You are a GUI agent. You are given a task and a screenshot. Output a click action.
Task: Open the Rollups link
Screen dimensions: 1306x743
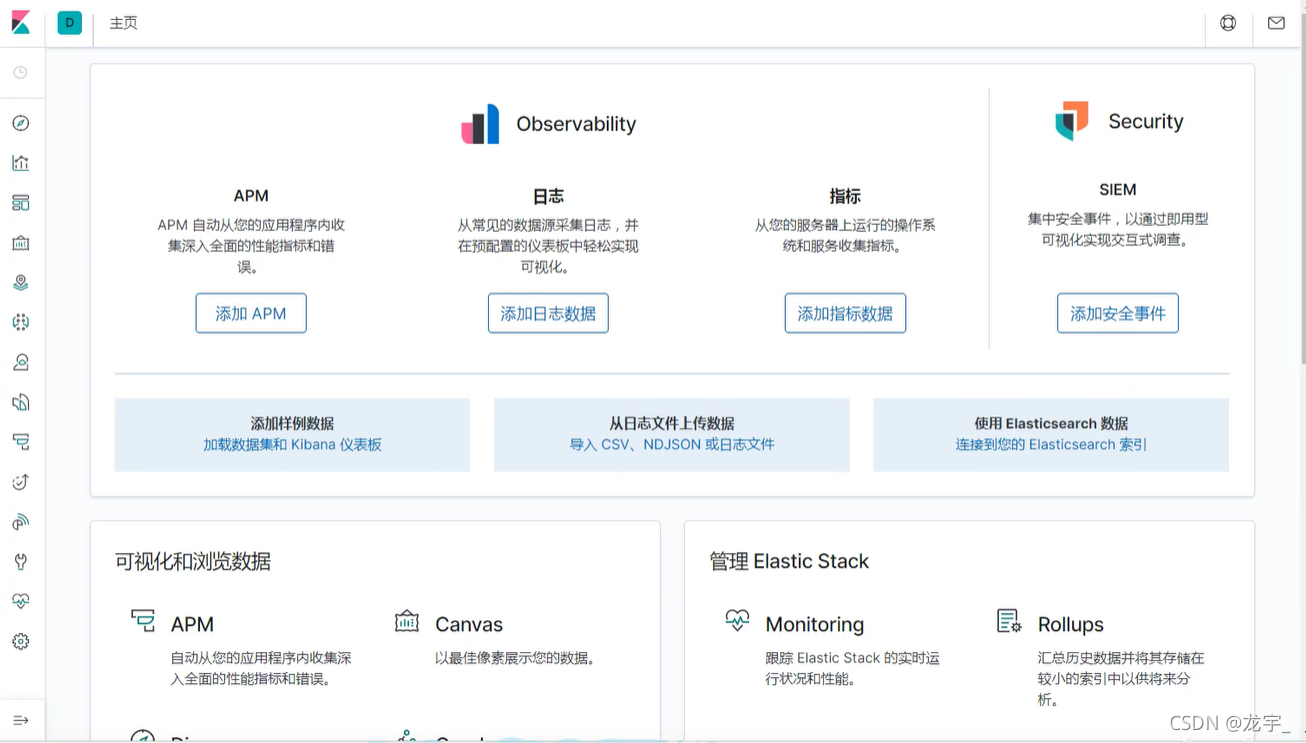(x=1071, y=624)
